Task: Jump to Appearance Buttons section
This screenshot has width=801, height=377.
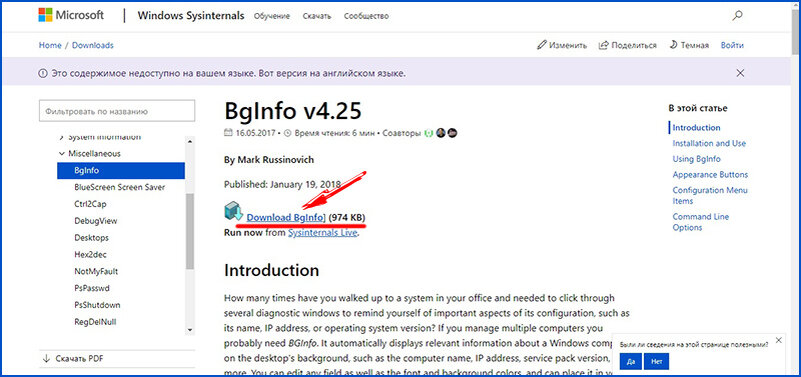Action: pos(710,174)
